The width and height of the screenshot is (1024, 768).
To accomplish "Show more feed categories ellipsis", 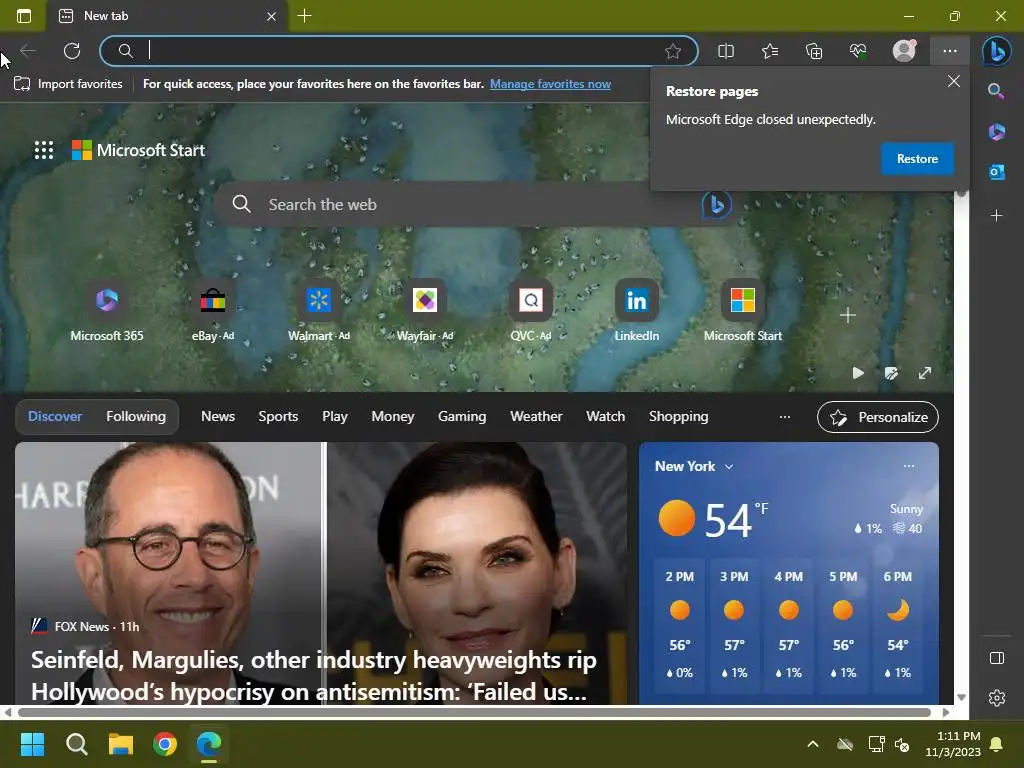I will tap(785, 417).
